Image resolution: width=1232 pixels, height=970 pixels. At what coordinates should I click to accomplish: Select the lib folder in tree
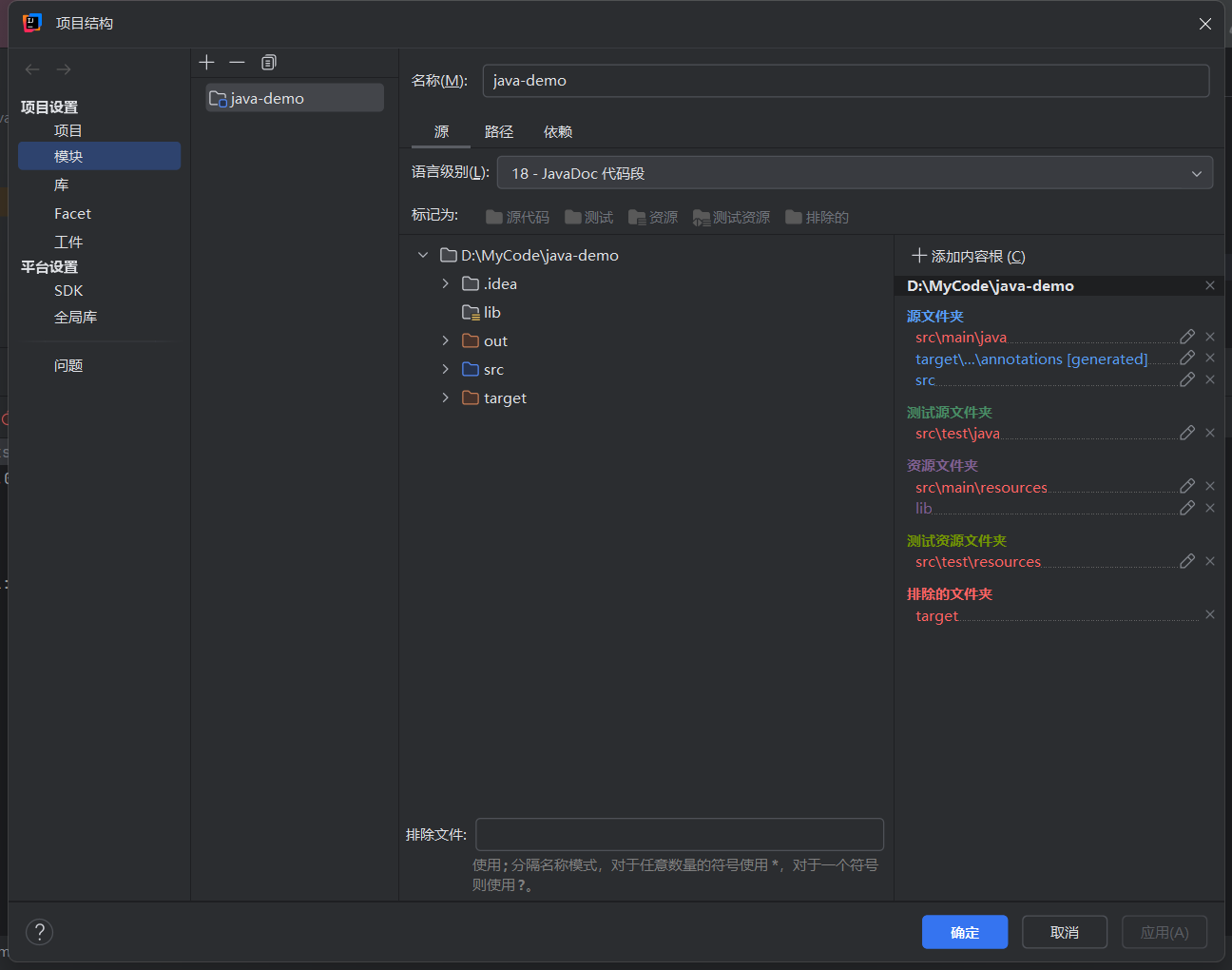point(482,312)
